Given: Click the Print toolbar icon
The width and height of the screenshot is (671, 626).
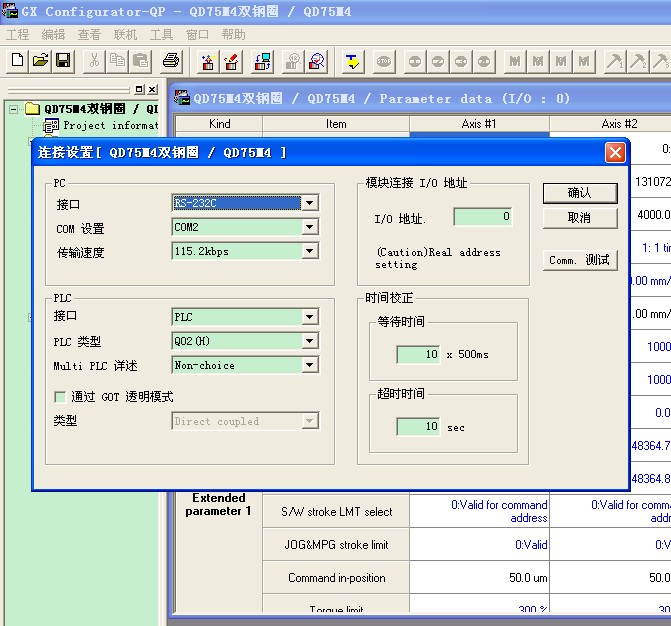Looking at the screenshot, I should pos(171,61).
